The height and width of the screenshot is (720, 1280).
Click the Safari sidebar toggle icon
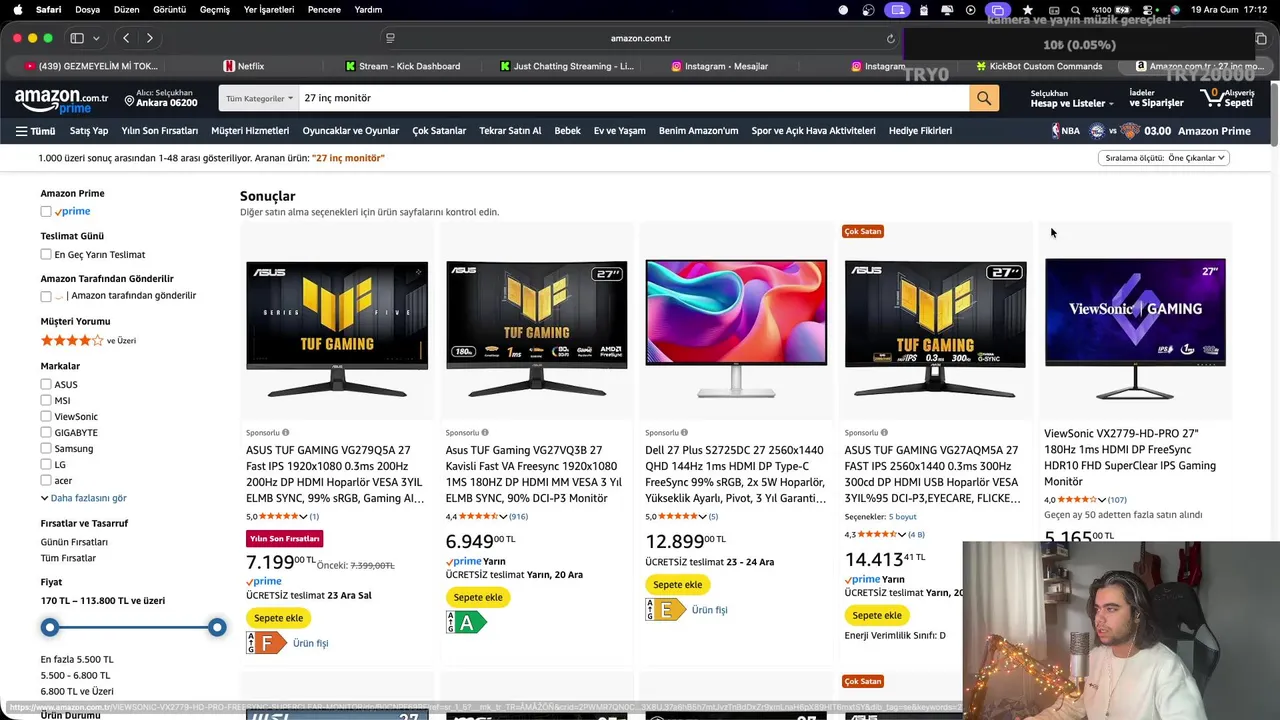point(77,38)
